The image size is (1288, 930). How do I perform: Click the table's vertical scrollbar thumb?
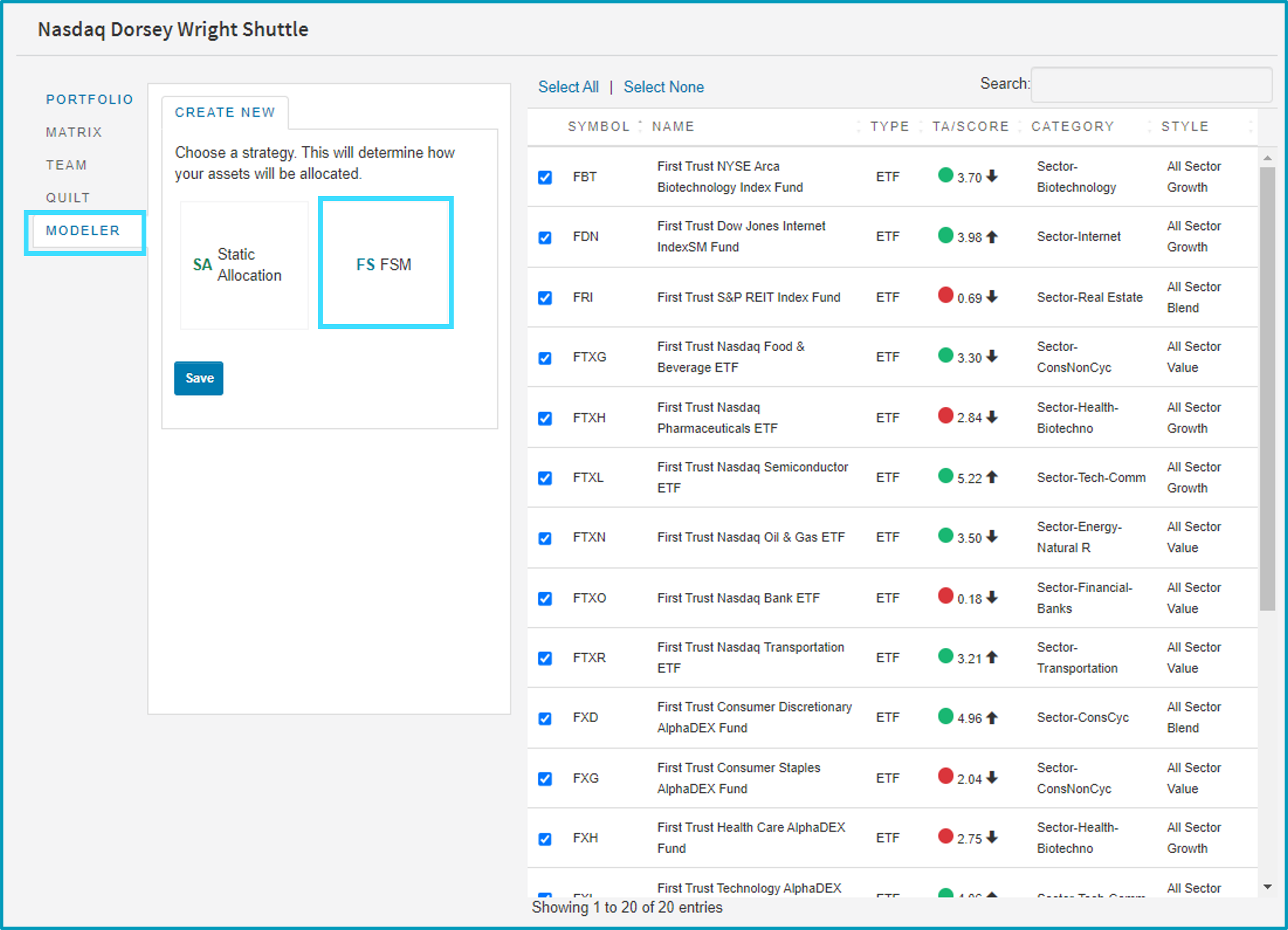click(x=1268, y=388)
